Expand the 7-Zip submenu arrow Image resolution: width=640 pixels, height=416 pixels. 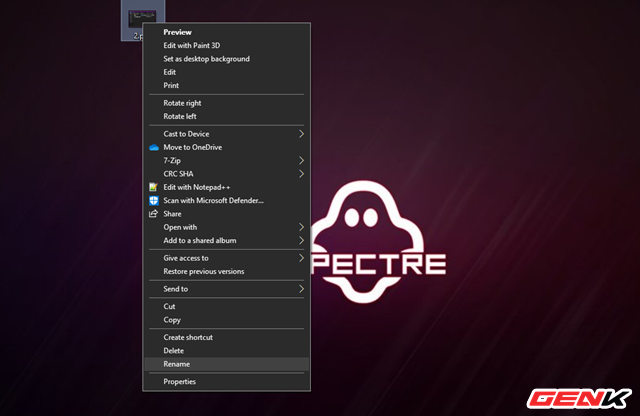301,160
